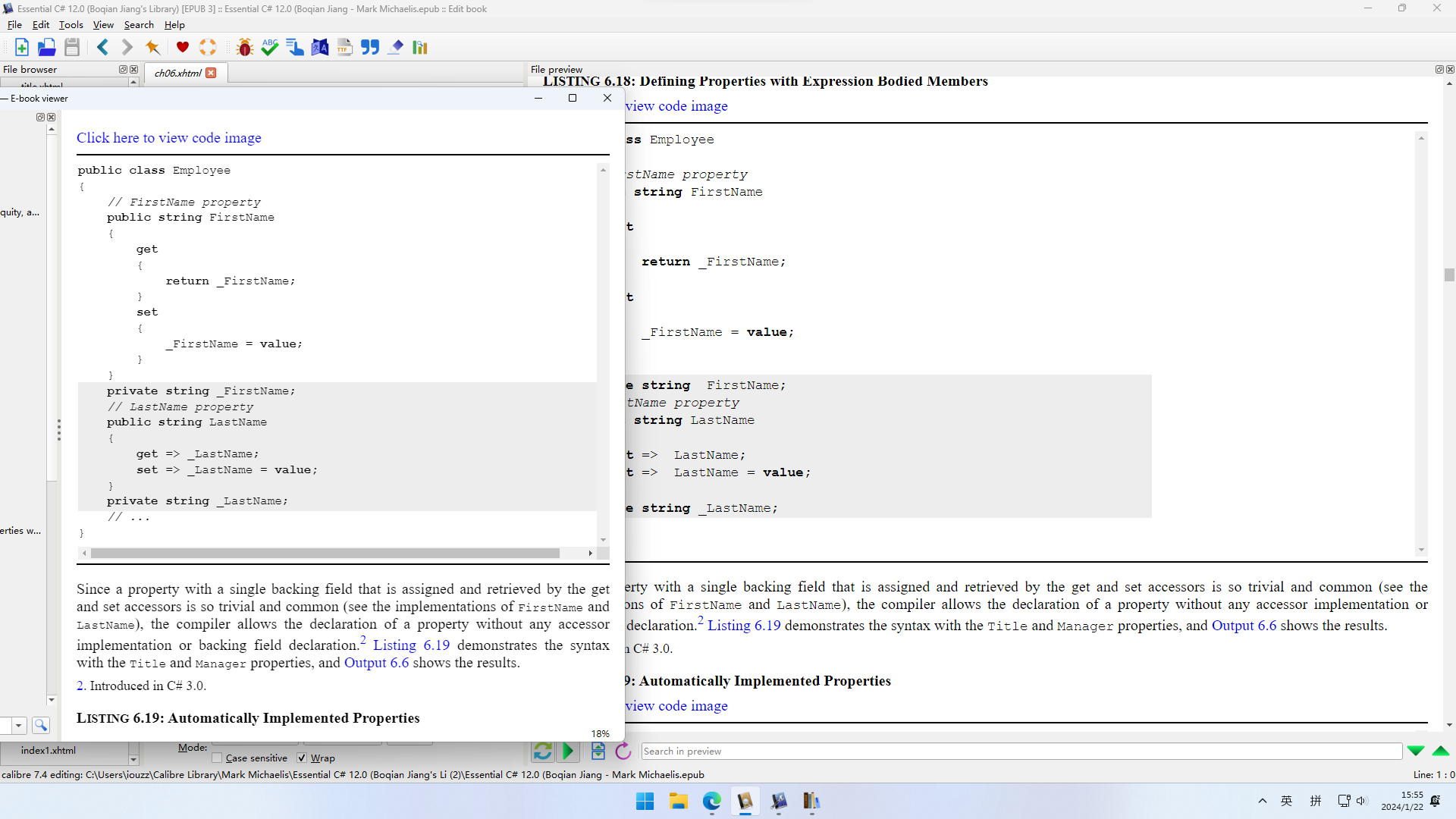The height and width of the screenshot is (819, 1456).
Task: Click the blue quotation marks icon
Action: 369,48
